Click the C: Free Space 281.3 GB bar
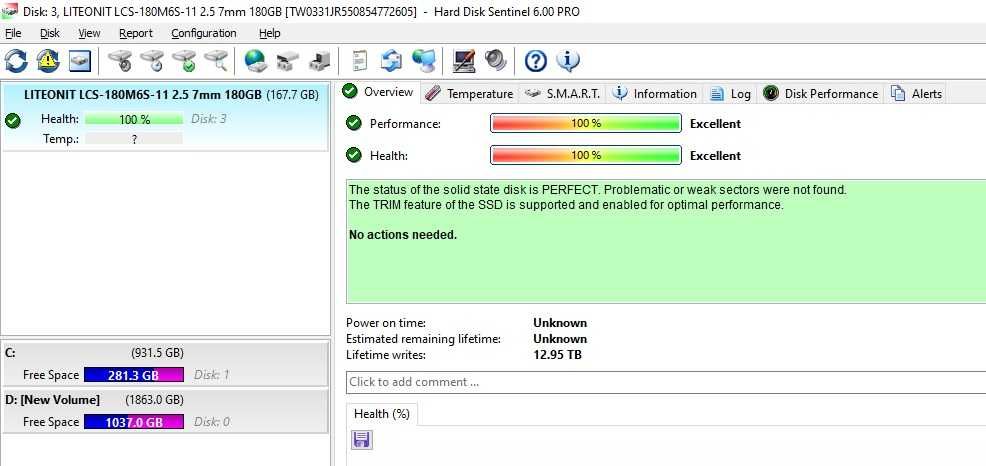This screenshot has width=986, height=466. [134, 375]
